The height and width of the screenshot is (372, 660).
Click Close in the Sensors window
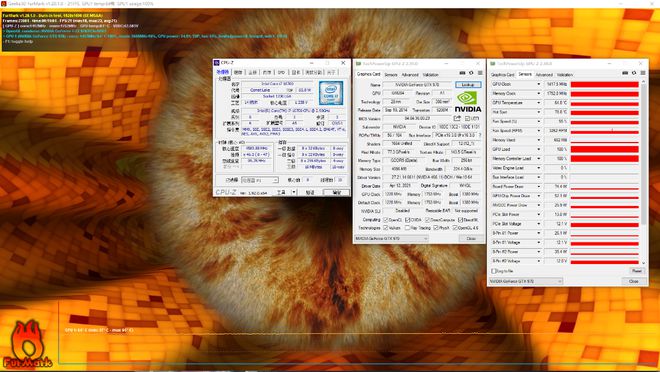(633, 281)
